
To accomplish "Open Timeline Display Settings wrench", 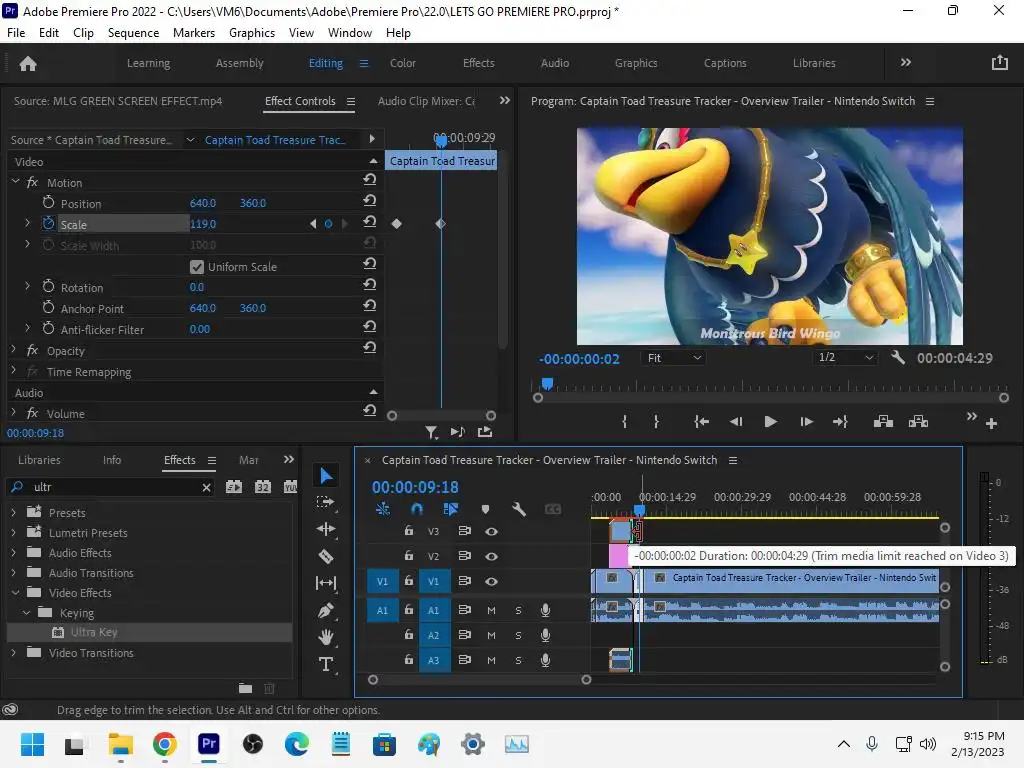I will tap(519, 509).
